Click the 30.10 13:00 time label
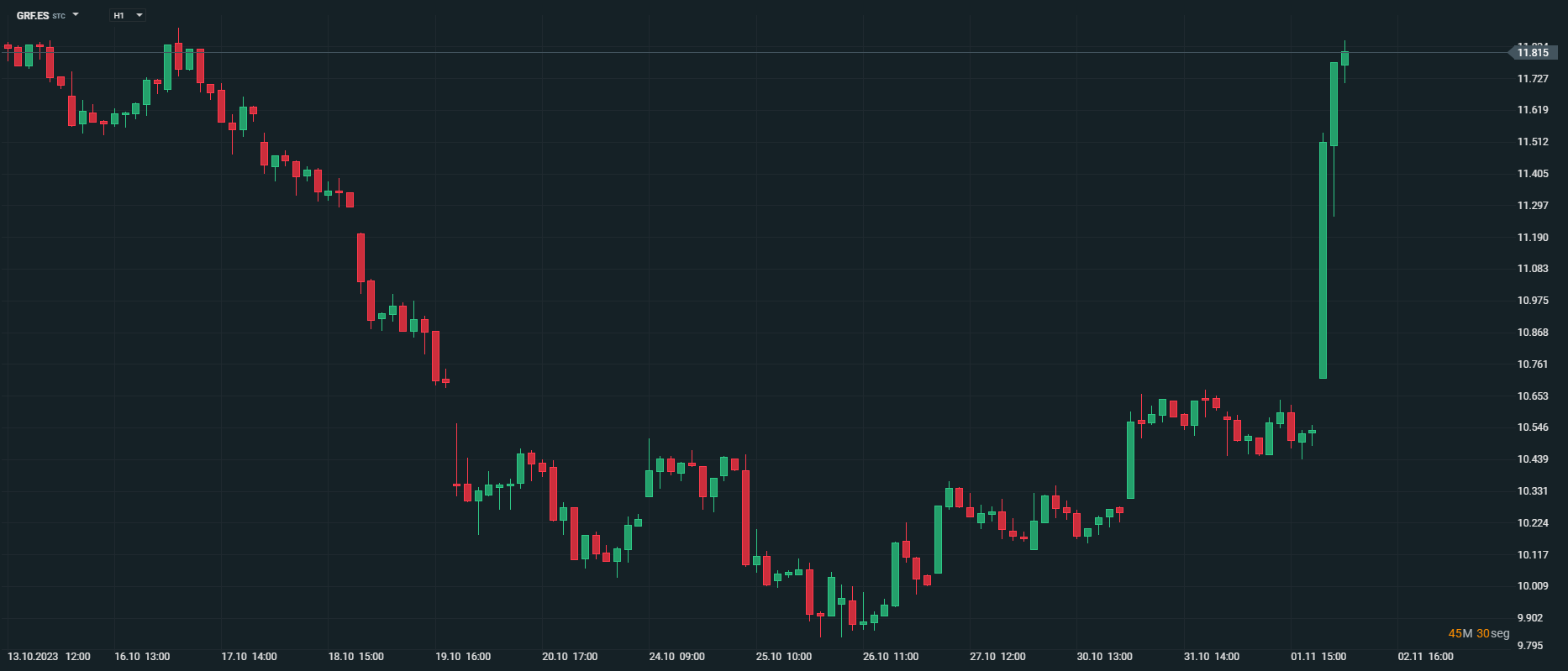The image size is (1568, 671). tap(1104, 657)
